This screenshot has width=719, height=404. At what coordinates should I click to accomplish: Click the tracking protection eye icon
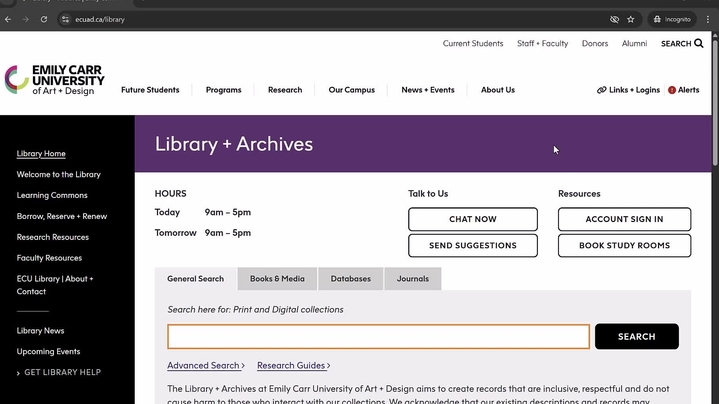pos(614,19)
